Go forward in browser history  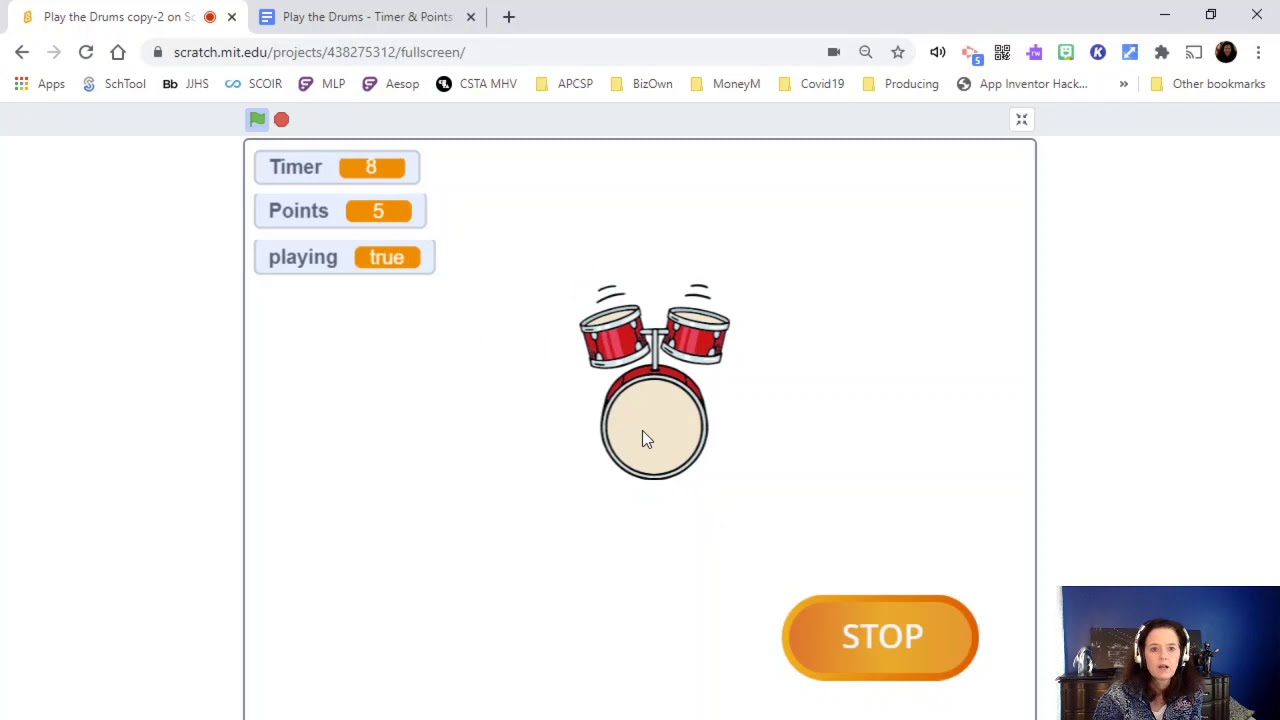click(x=54, y=52)
